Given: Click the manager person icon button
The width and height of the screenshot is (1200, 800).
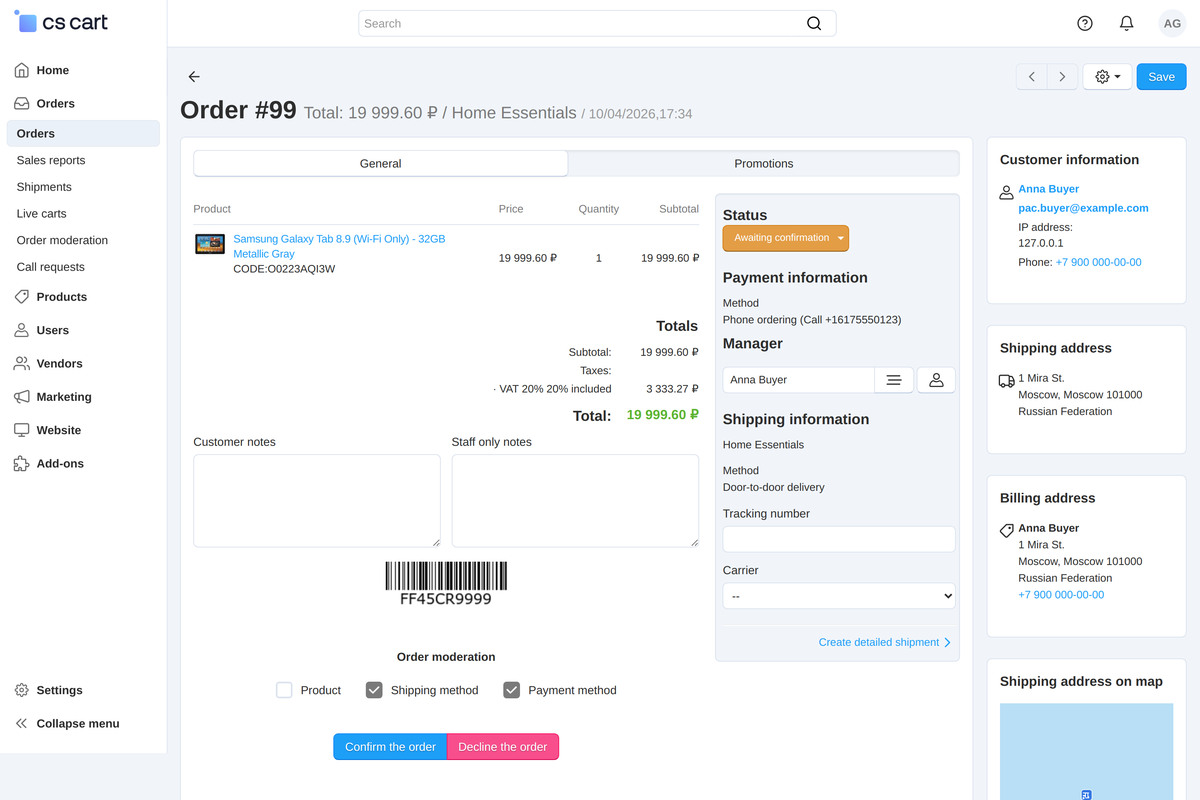Looking at the screenshot, I should coord(936,380).
